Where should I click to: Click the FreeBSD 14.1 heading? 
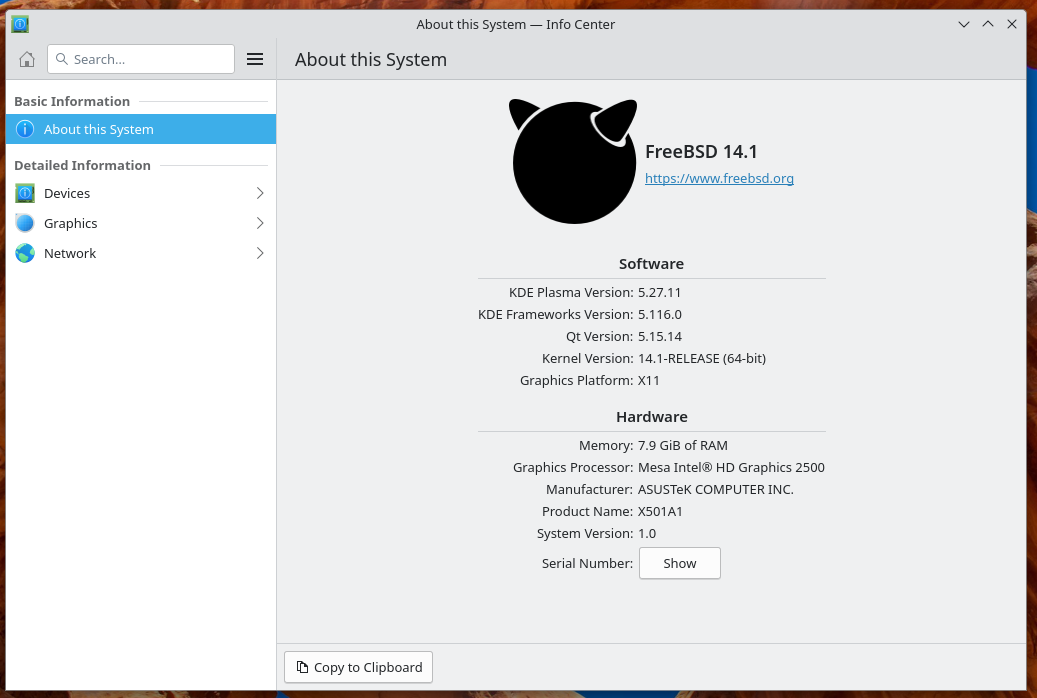tap(701, 152)
